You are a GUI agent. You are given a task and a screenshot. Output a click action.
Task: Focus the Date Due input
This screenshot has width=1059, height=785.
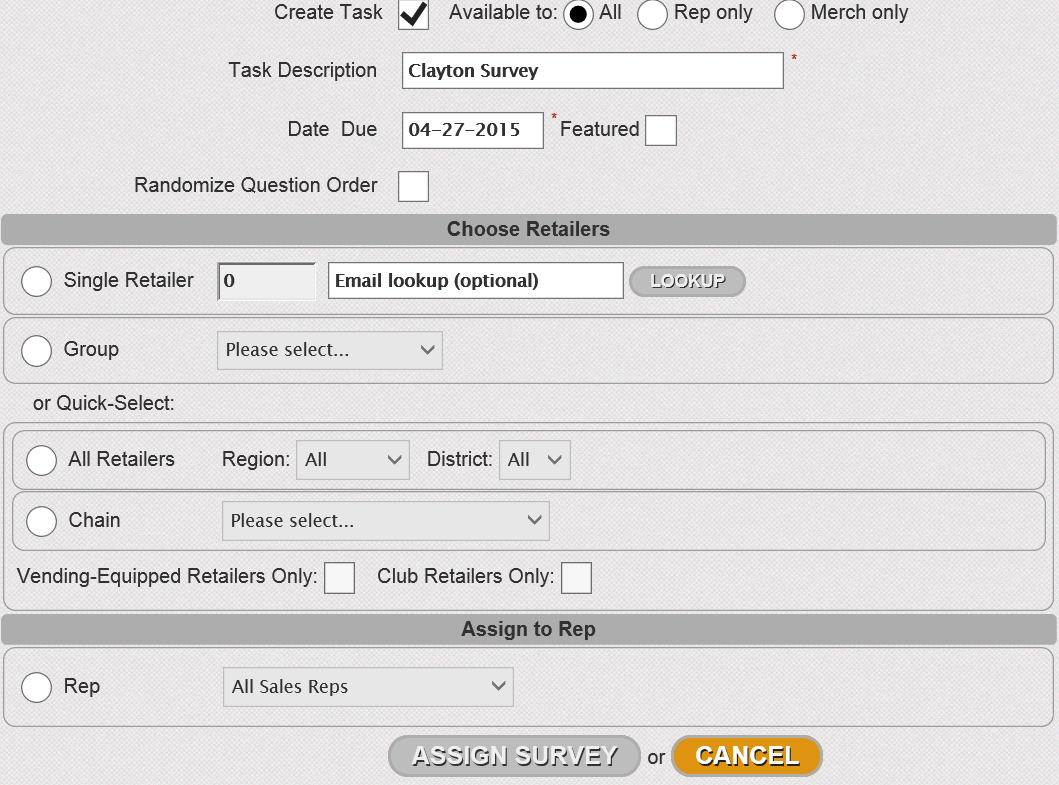(472, 130)
